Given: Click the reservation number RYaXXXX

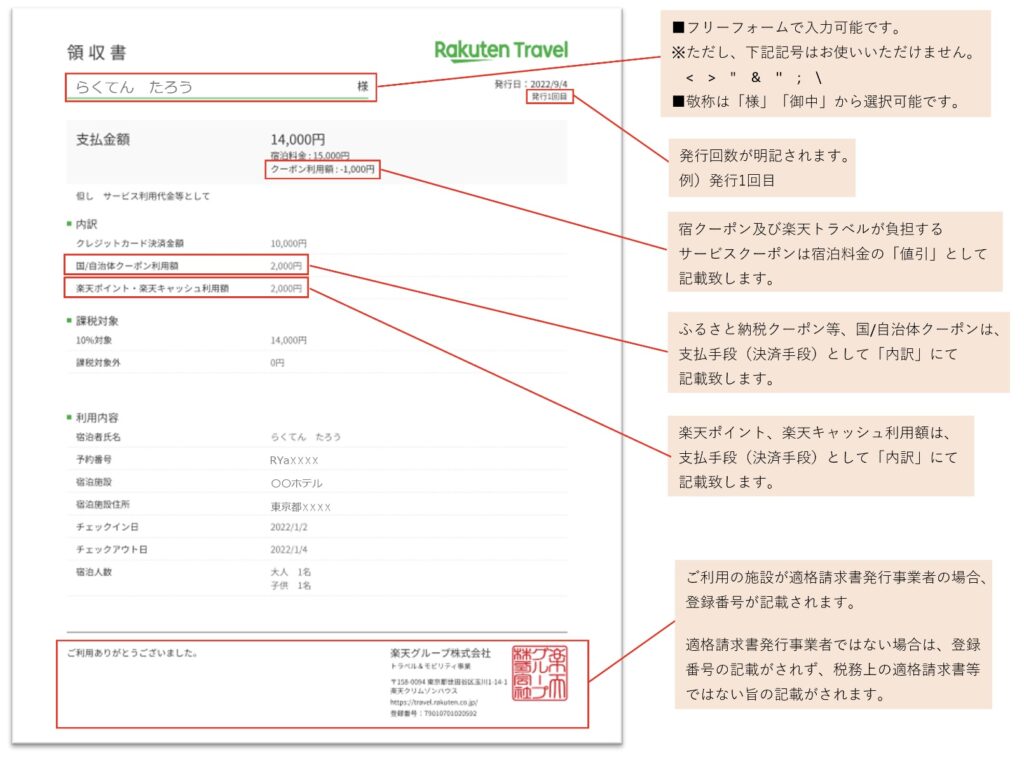Looking at the screenshot, I should (294, 460).
